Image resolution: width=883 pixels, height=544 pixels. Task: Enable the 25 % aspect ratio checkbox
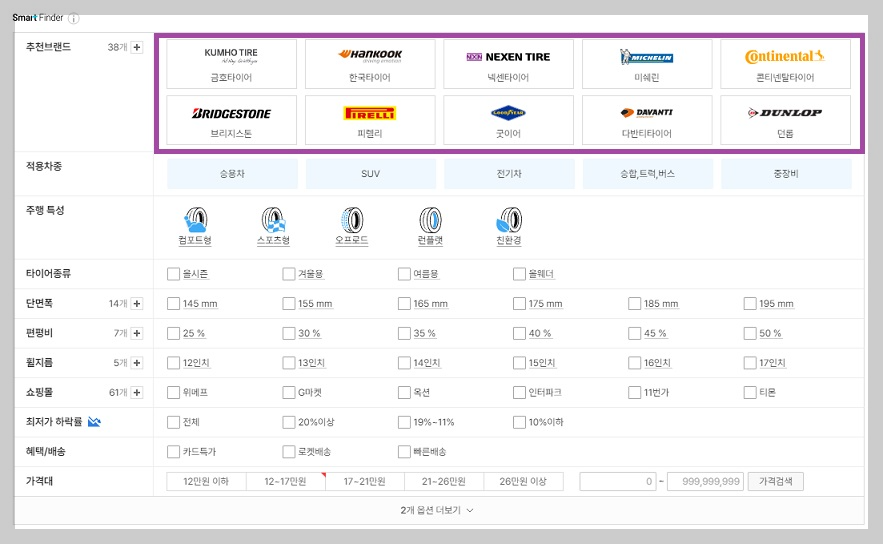tap(173, 333)
